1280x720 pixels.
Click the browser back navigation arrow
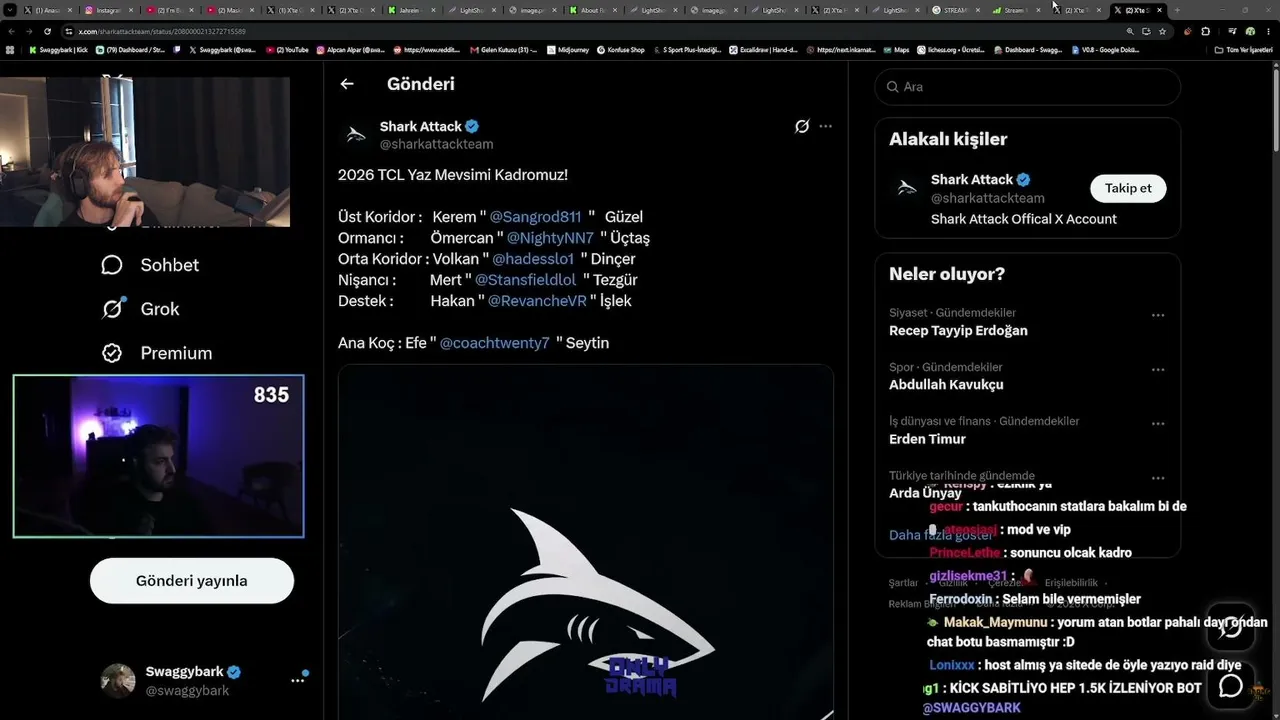tap(11, 31)
